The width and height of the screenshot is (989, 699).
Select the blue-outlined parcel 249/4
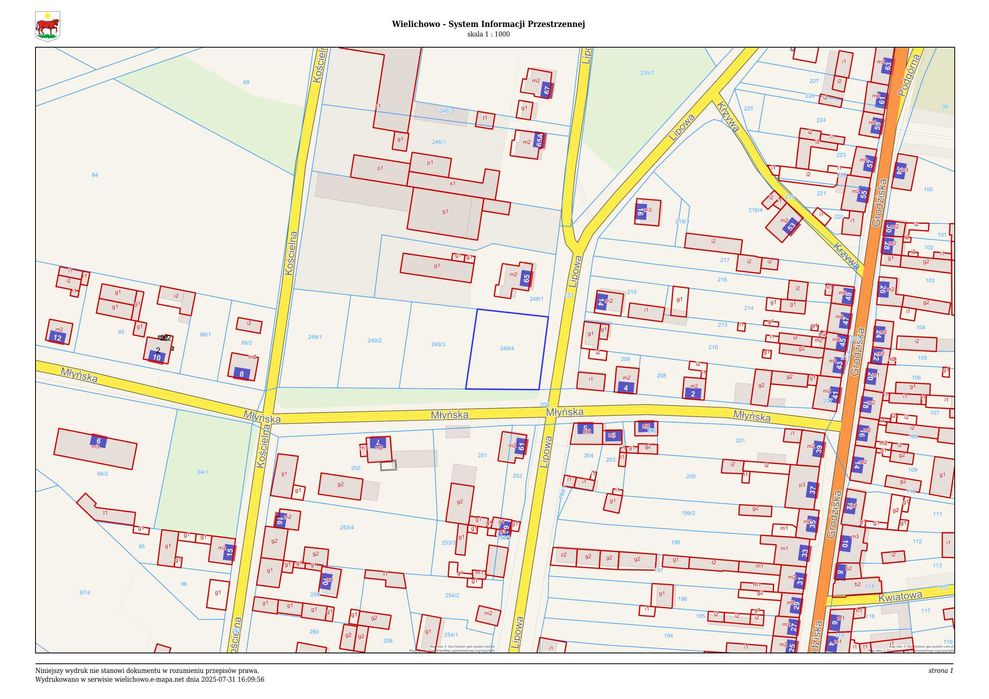point(507,349)
